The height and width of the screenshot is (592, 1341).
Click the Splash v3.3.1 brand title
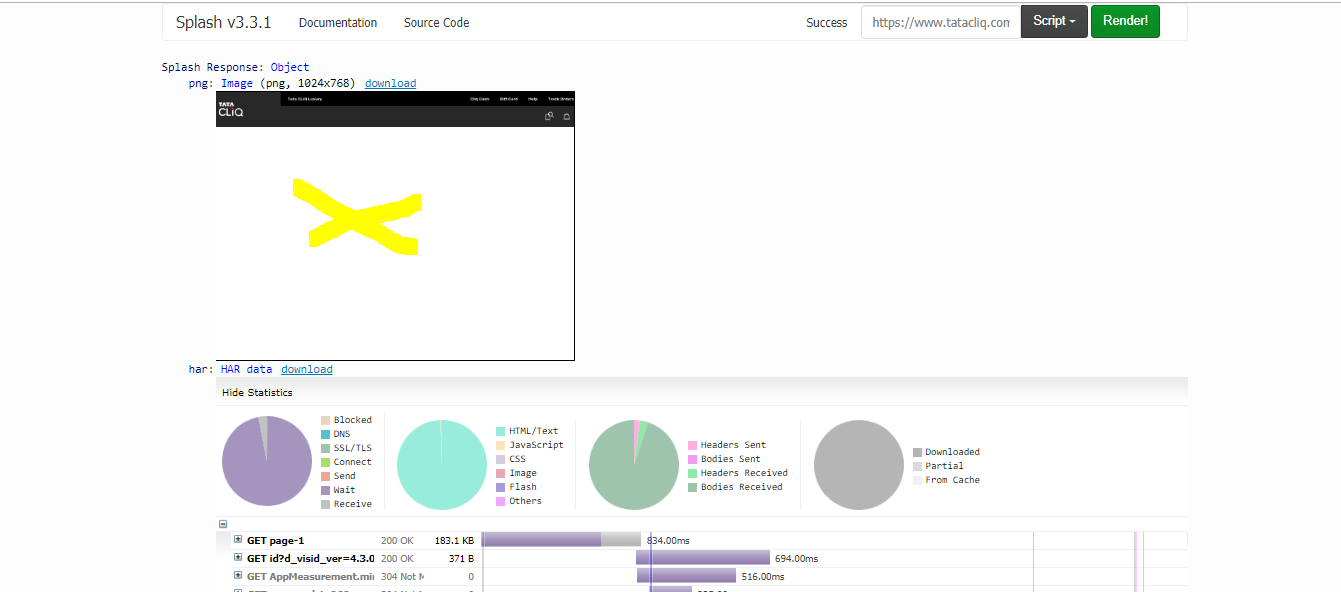[x=223, y=22]
